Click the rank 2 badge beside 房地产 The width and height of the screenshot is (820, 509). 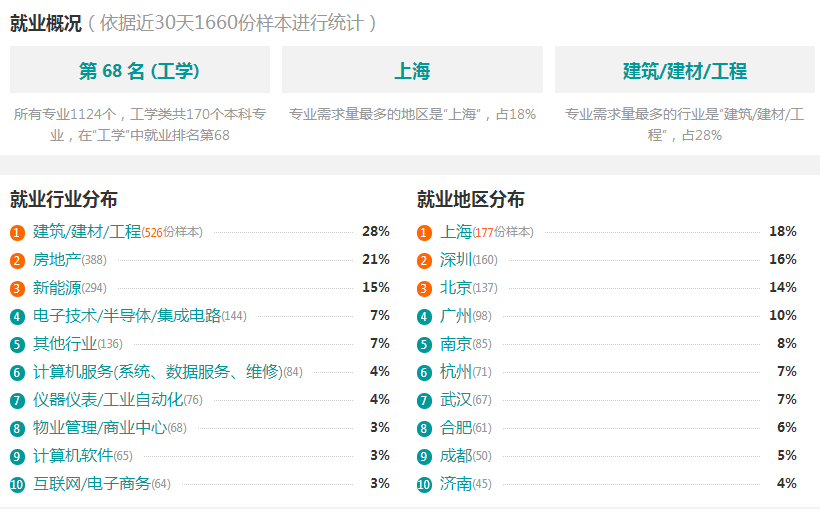(17, 261)
